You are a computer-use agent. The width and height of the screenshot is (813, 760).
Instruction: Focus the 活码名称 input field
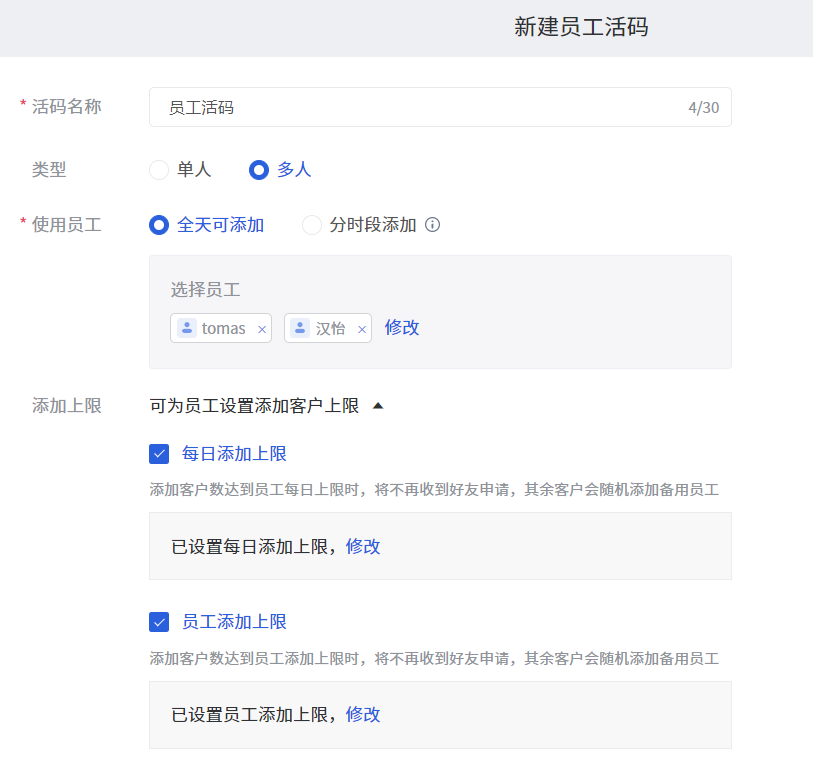point(440,107)
